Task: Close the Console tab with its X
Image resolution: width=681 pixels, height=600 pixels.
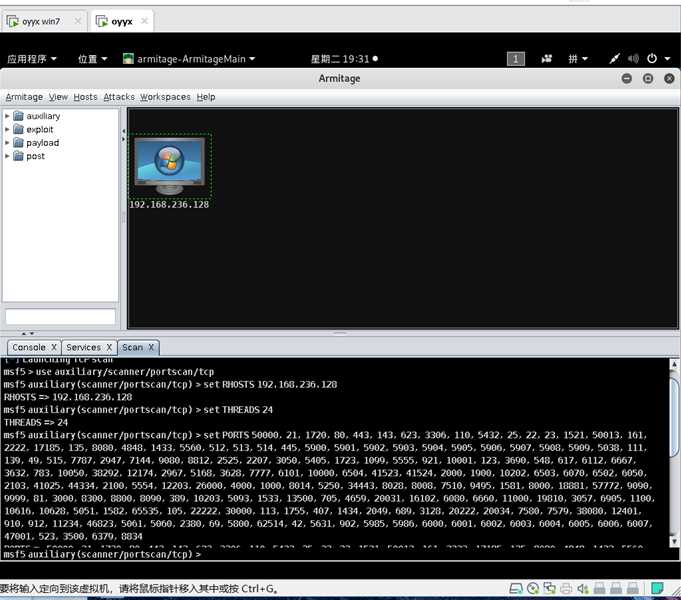Action: (x=54, y=348)
